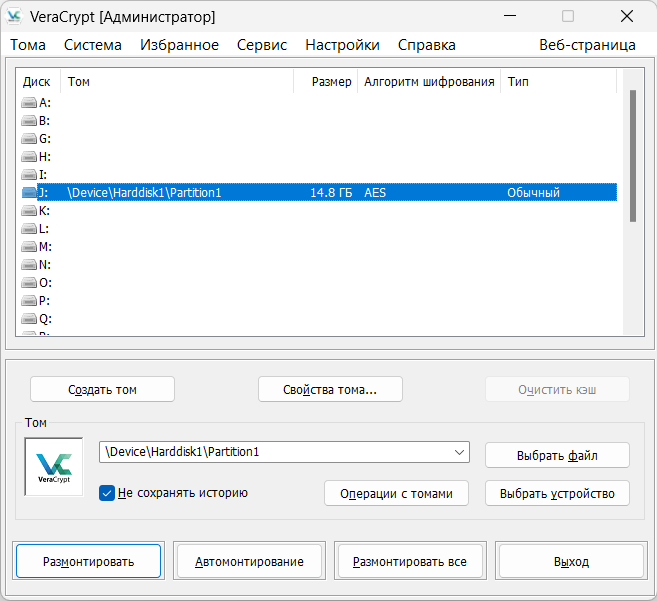Viewport: 657px width, 601px height.
Task: Click the Алгоритм шифрования column header
Action: (429, 81)
